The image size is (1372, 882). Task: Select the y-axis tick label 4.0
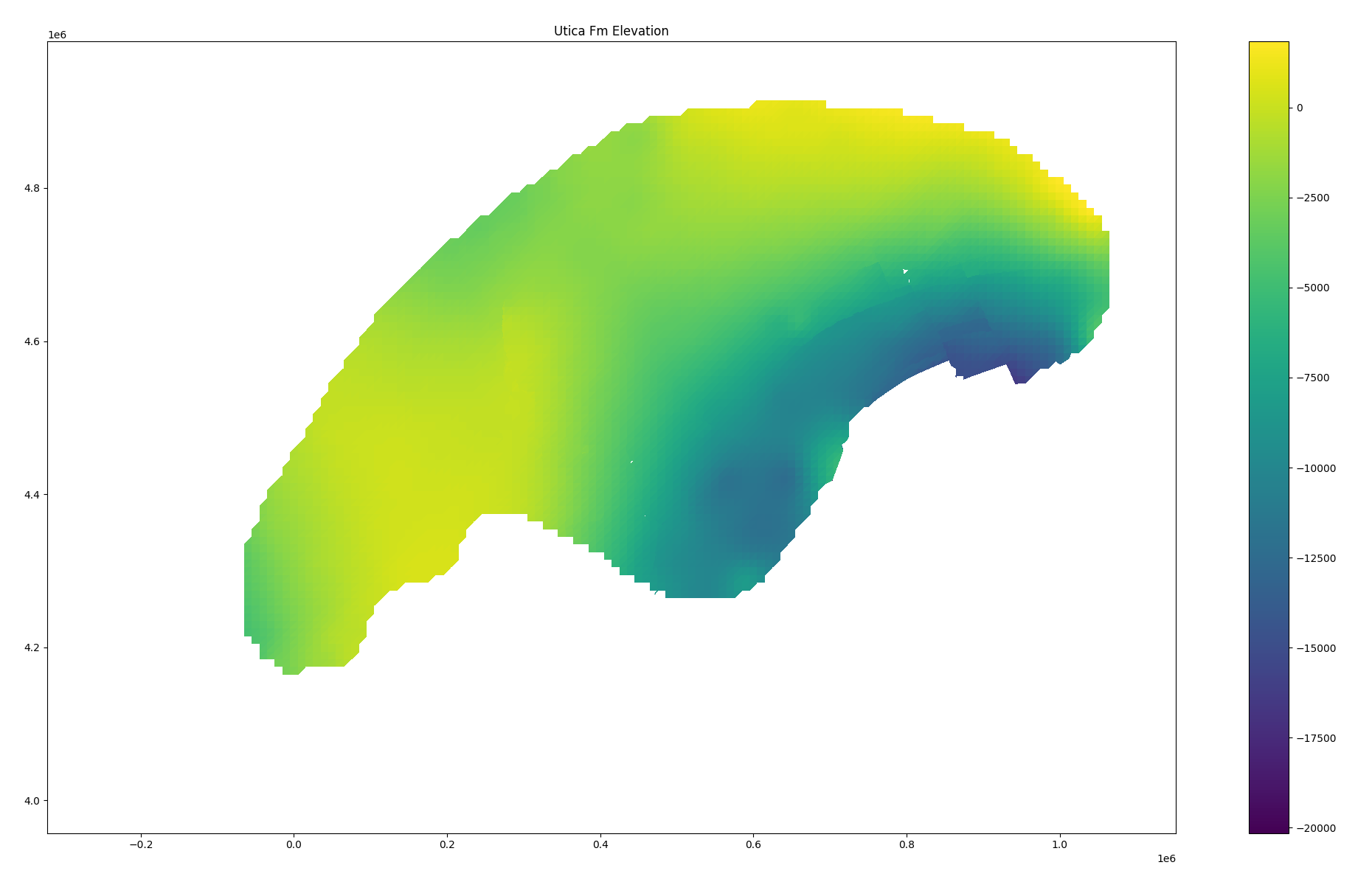[32, 801]
